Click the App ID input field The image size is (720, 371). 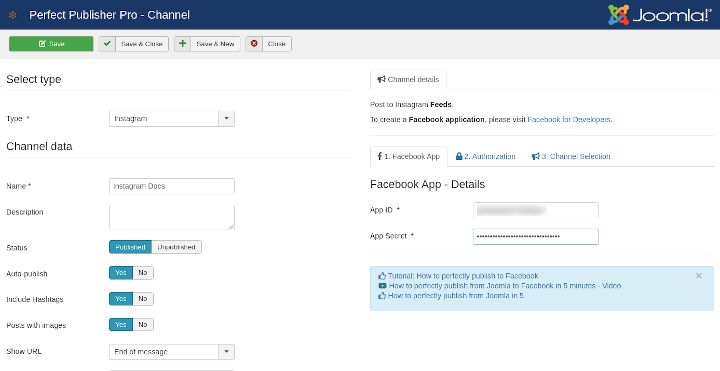[x=536, y=210]
